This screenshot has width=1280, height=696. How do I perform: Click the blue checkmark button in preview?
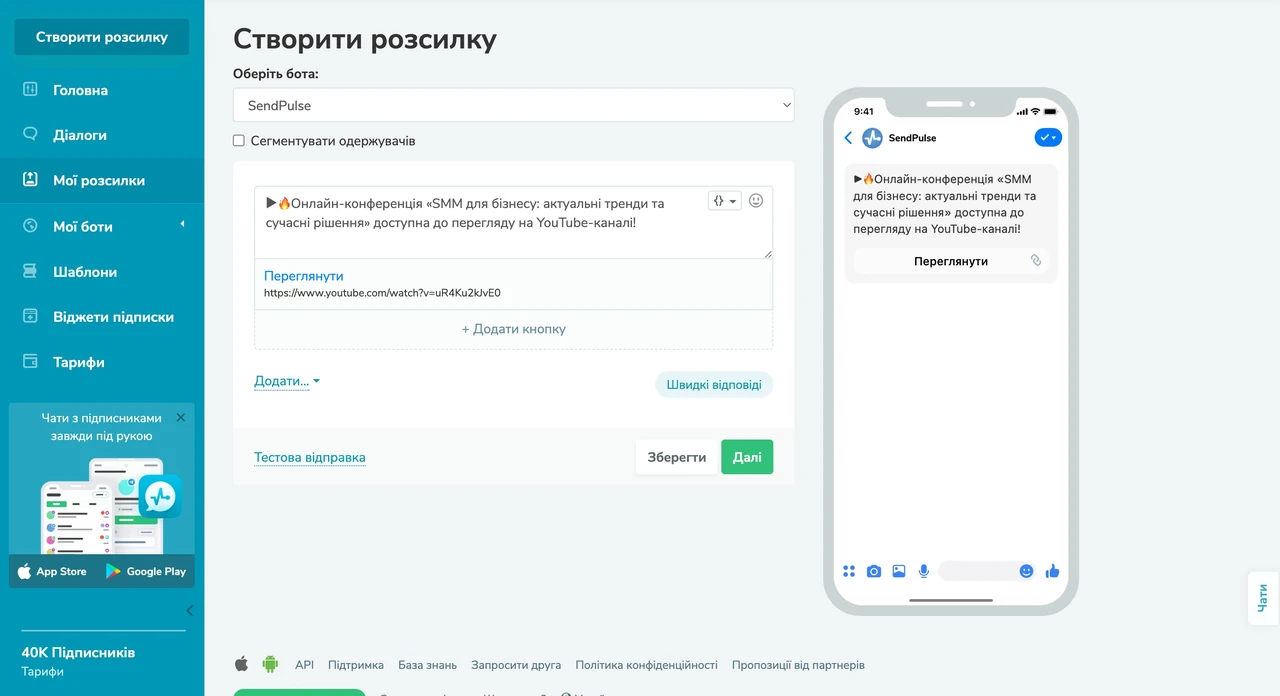click(x=1048, y=137)
